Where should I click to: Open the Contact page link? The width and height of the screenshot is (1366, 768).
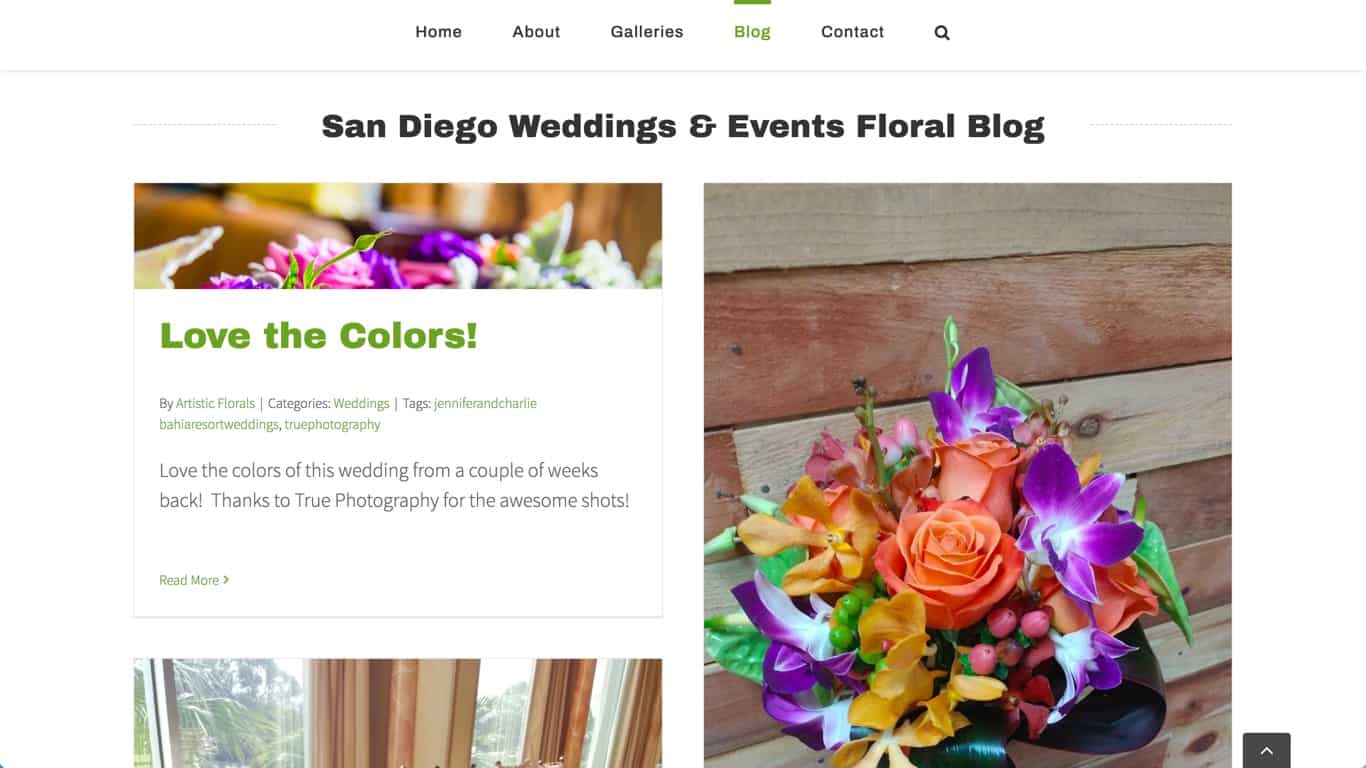coord(852,32)
